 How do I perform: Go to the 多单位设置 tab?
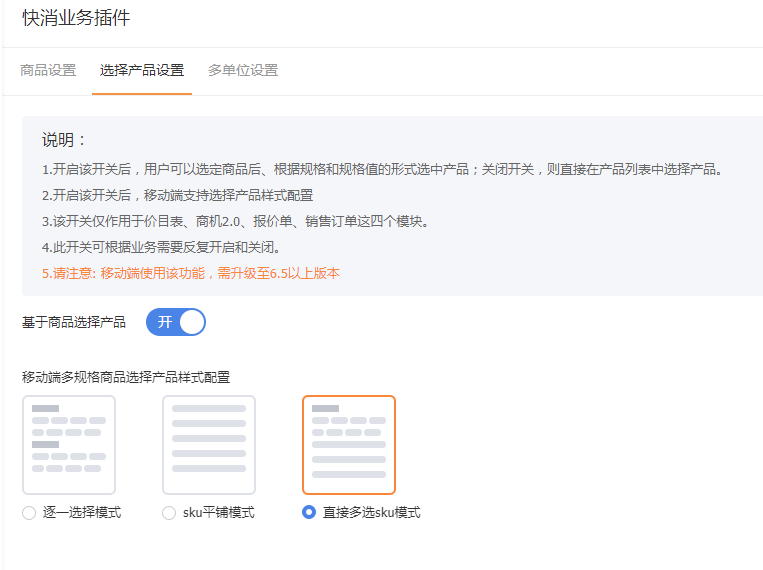point(243,71)
